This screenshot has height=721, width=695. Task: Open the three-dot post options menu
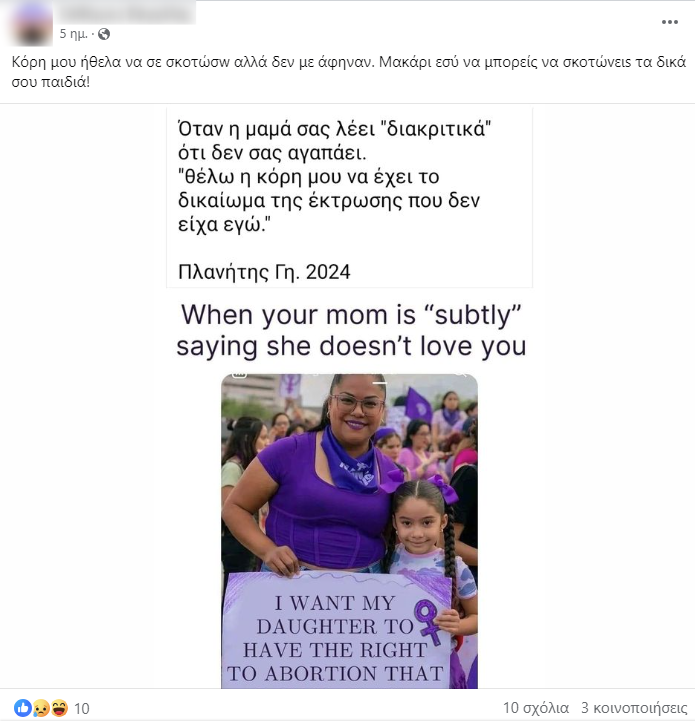coord(669,22)
